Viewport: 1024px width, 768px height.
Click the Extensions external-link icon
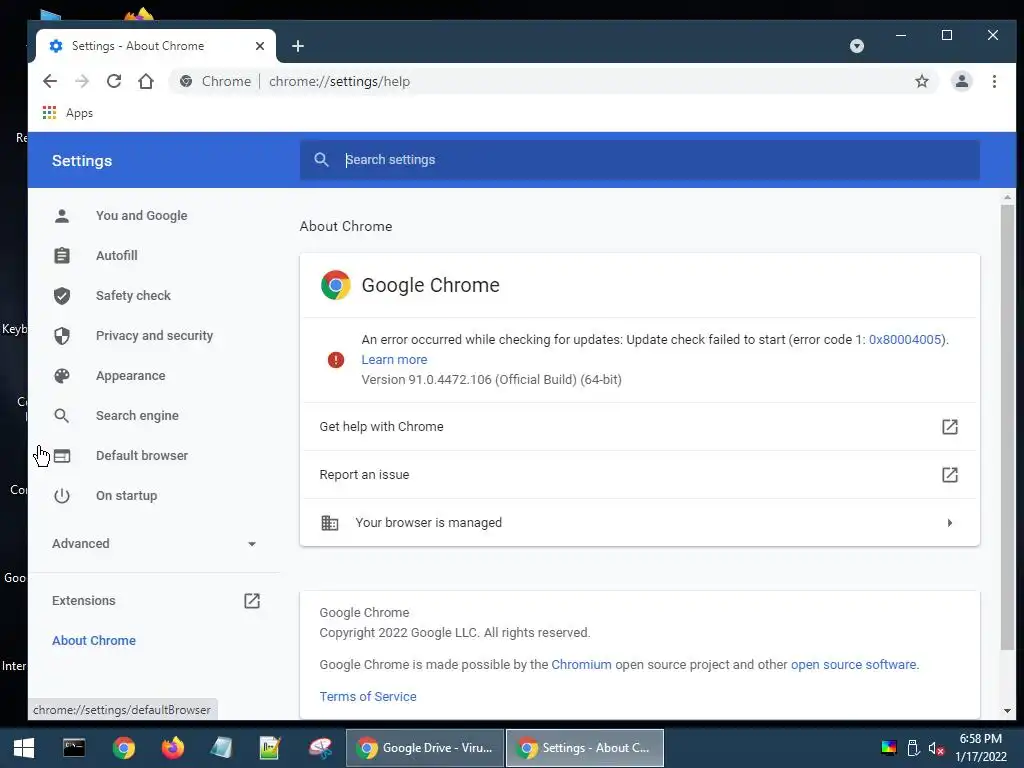click(x=252, y=600)
